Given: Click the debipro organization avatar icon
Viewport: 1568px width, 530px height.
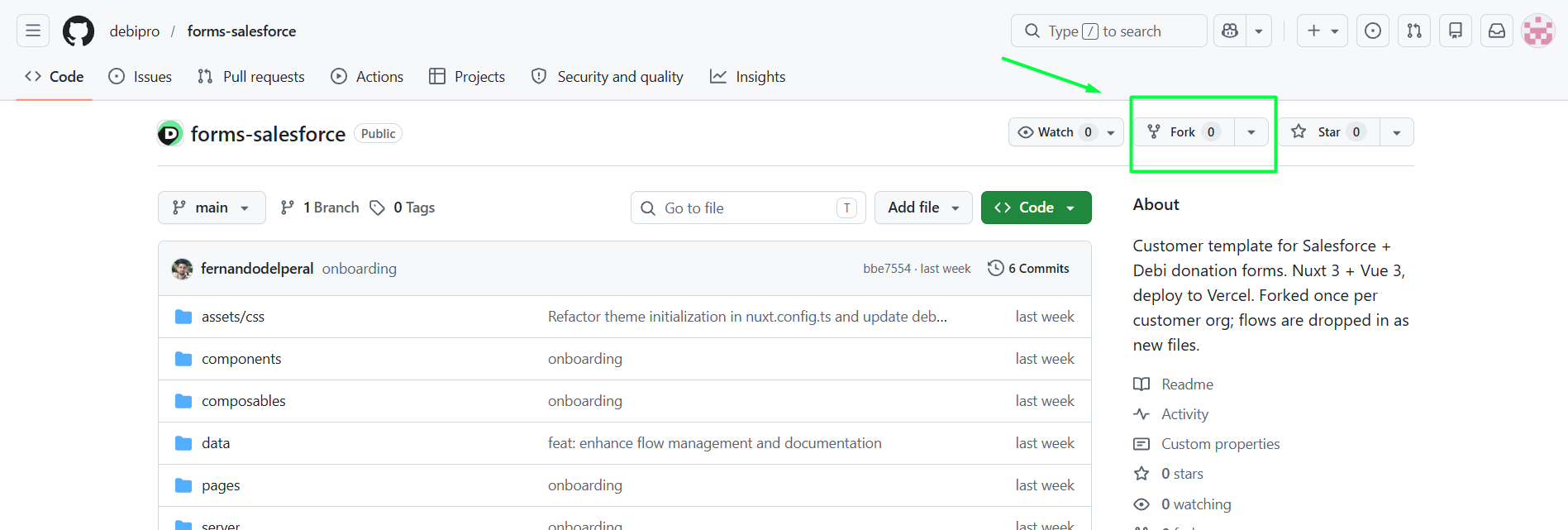Looking at the screenshot, I should click(170, 133).
